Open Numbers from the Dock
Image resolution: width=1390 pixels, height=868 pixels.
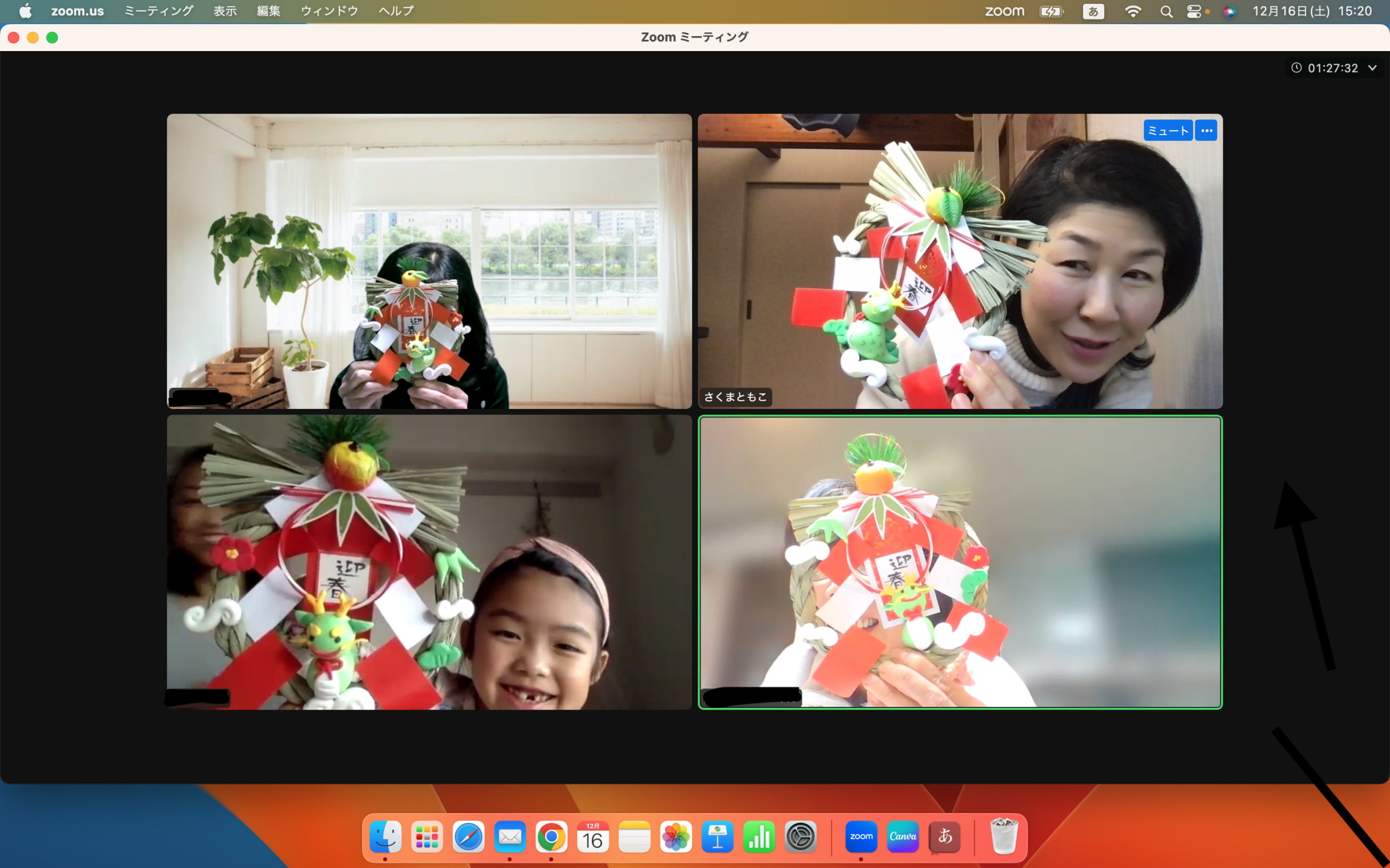point(759,836)
